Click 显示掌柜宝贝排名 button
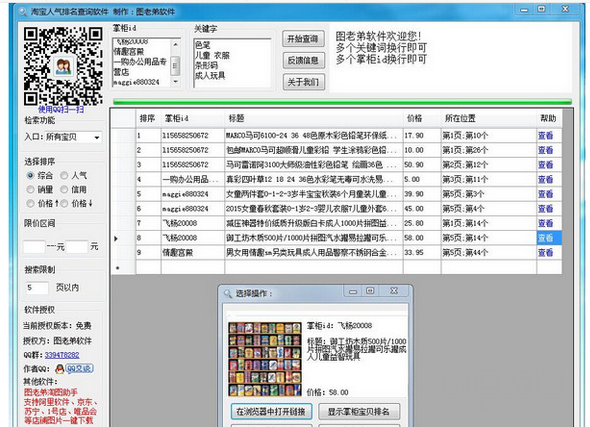The image size is (590, 427). point(359,412)
